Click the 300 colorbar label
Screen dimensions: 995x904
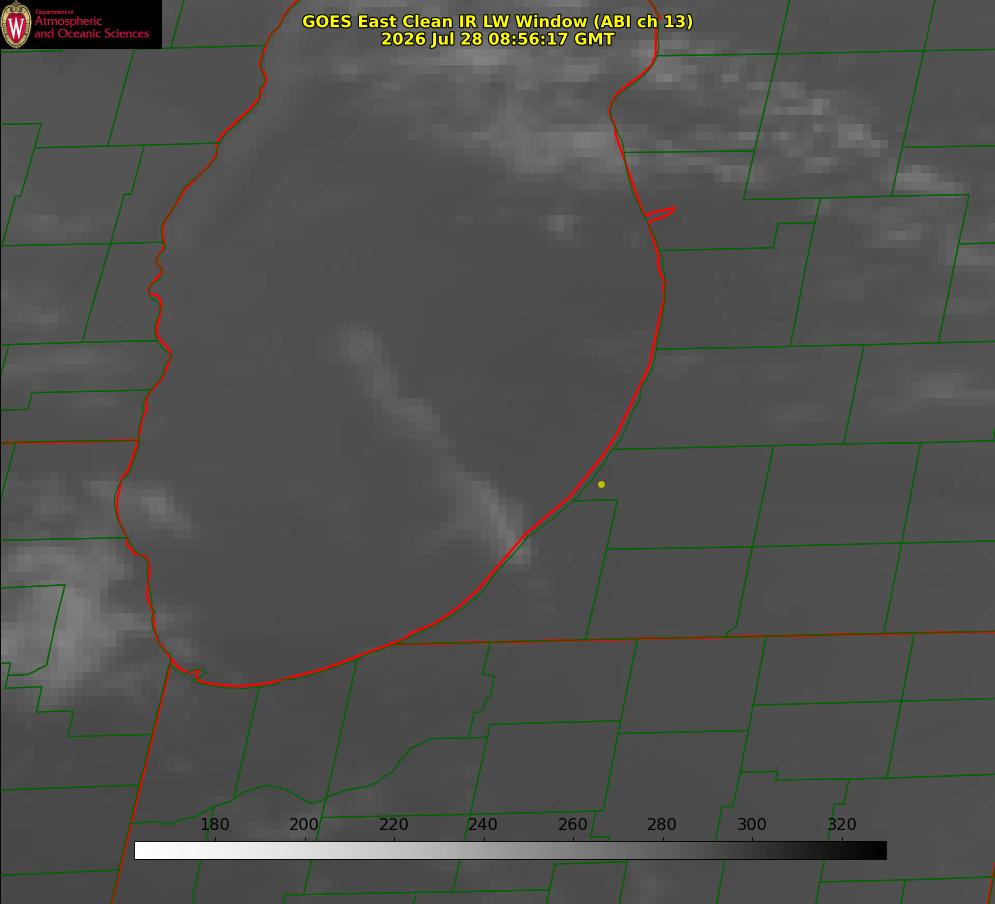tap(752, 824)
